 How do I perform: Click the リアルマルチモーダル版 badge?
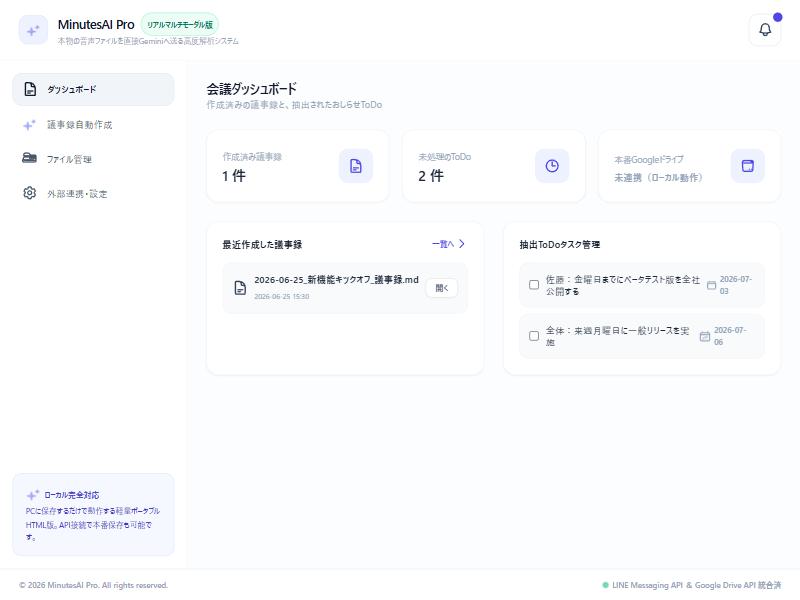(x=180, y=24)
